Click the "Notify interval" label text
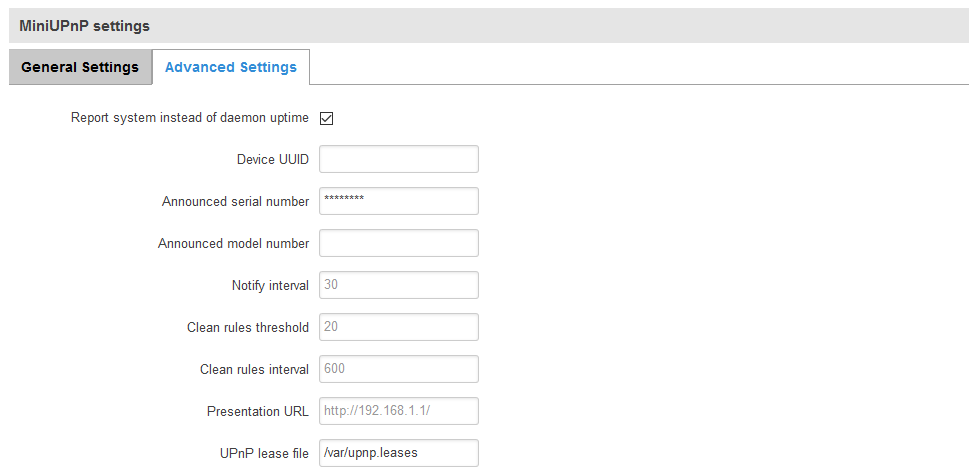Screen dimensions: 979x476 pos(270,286)
